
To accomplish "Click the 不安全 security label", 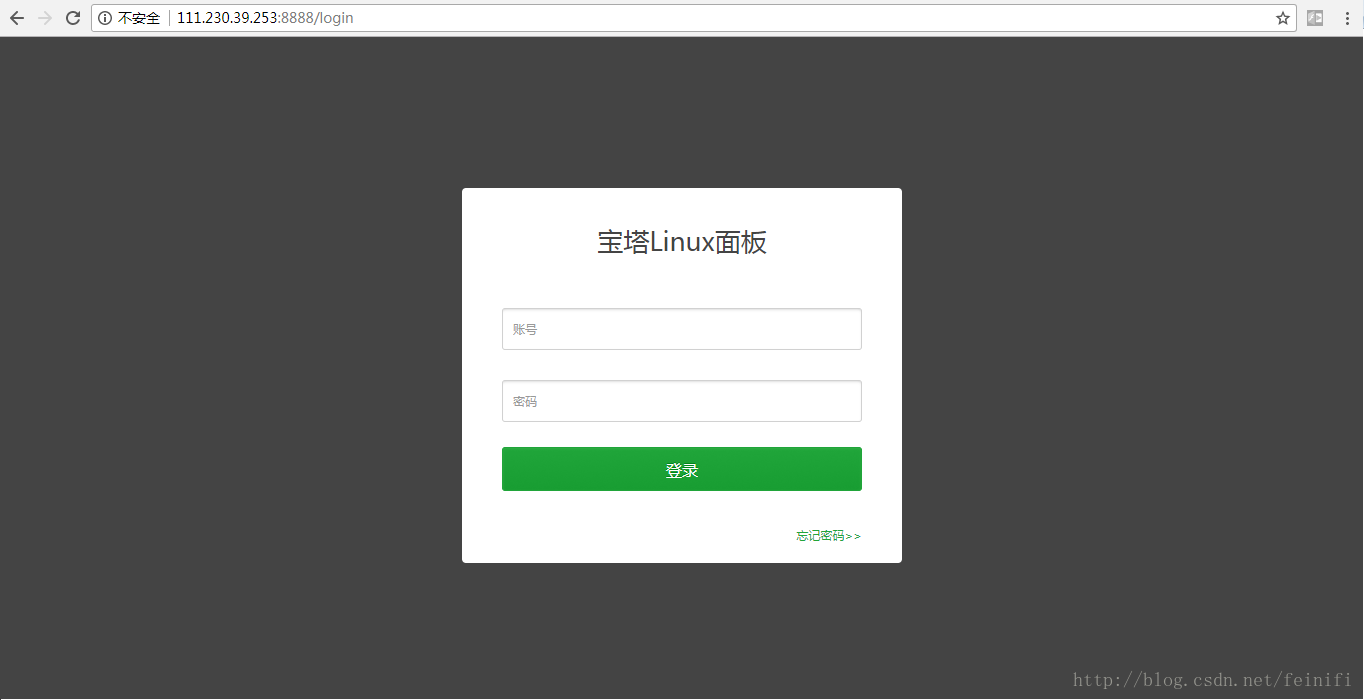I will [139, 18].
